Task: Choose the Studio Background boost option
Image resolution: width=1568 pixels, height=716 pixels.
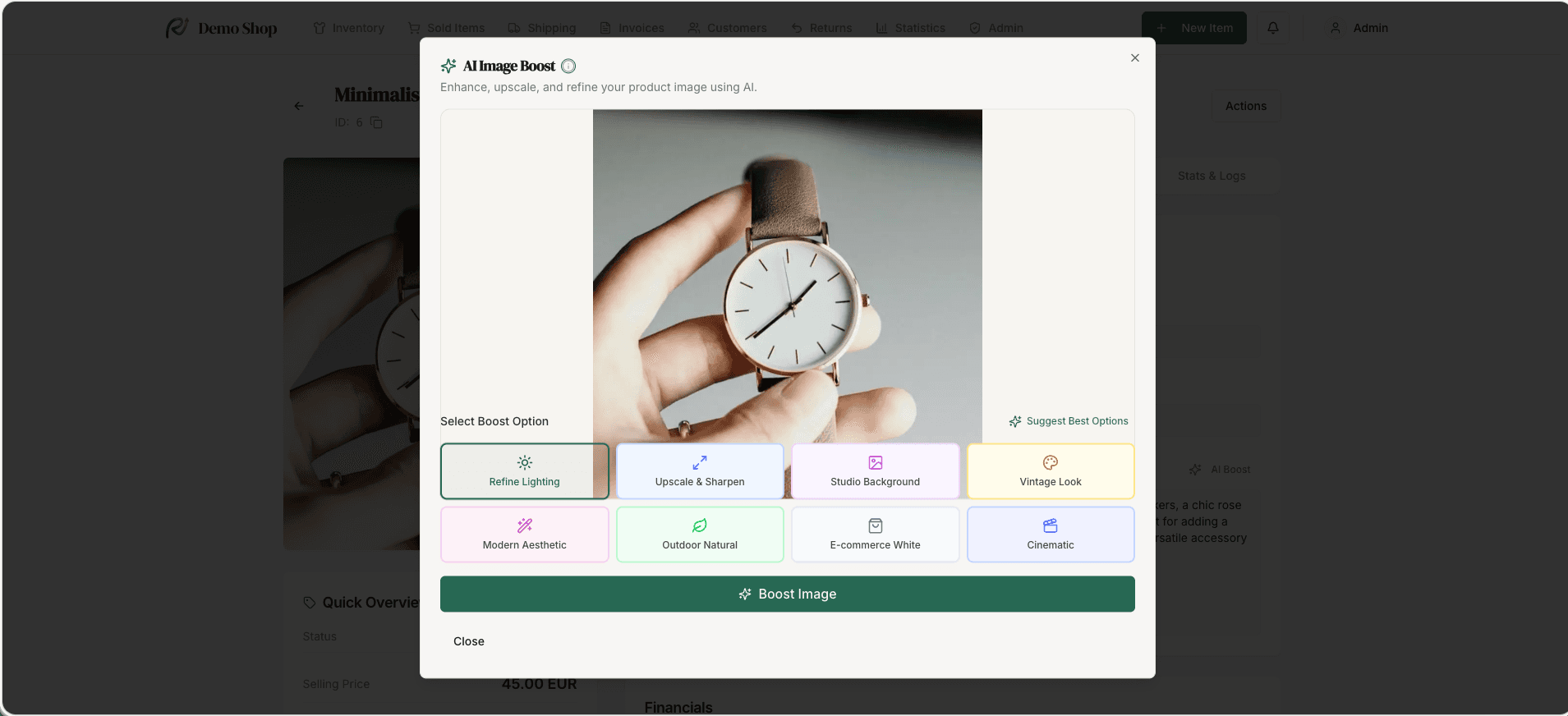Action: coord(876,471)
